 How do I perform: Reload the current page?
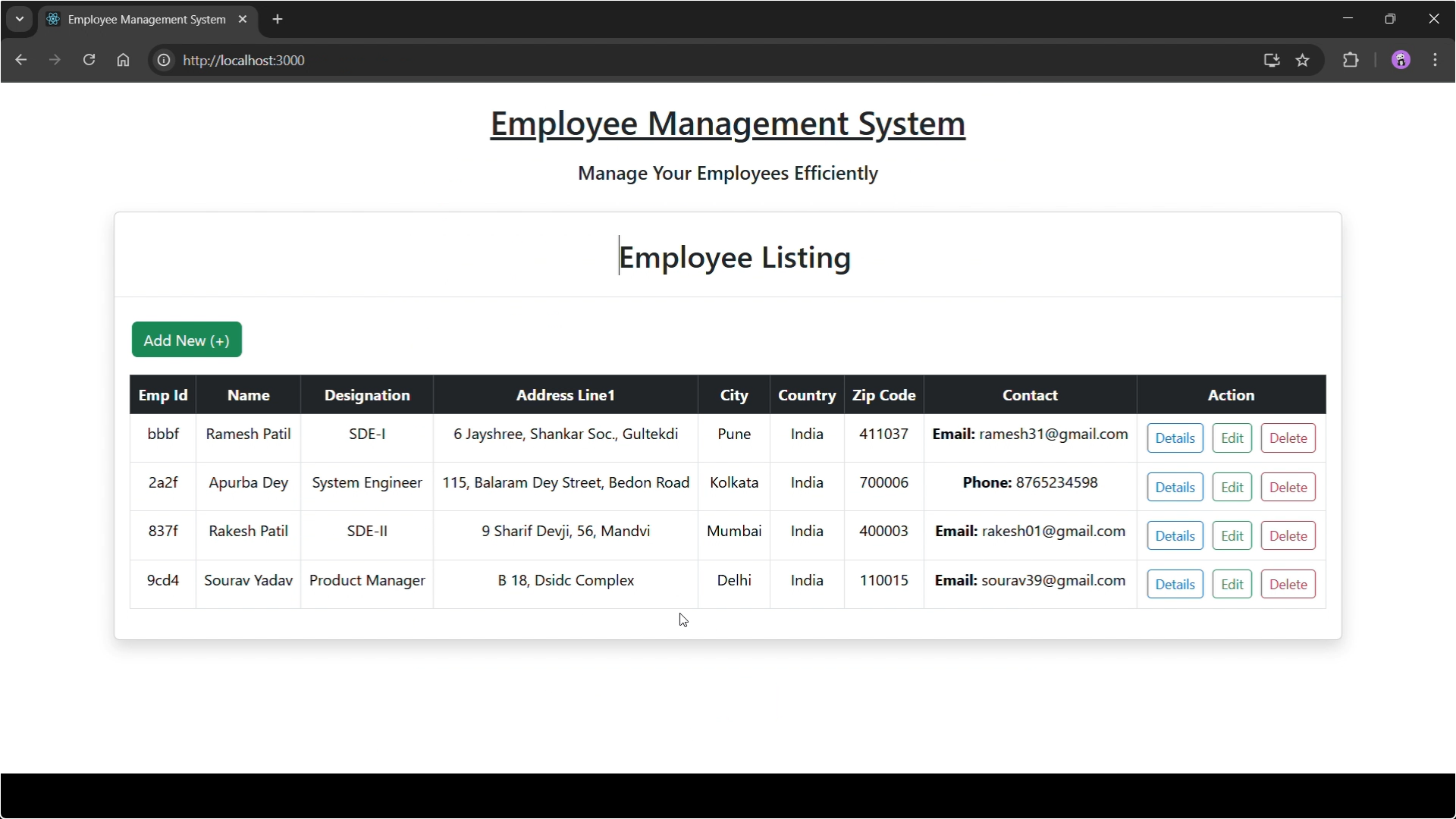point(89,60)
